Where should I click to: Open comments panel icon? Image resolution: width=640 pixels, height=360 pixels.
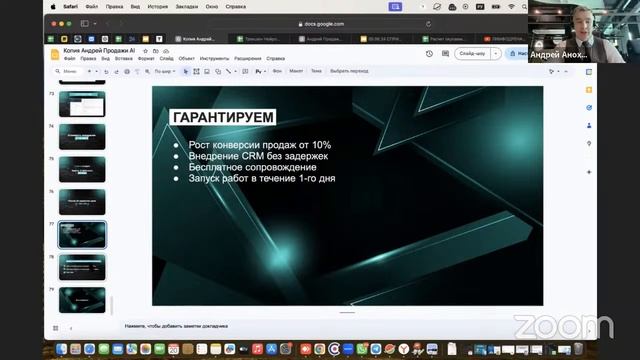(445, 54)
